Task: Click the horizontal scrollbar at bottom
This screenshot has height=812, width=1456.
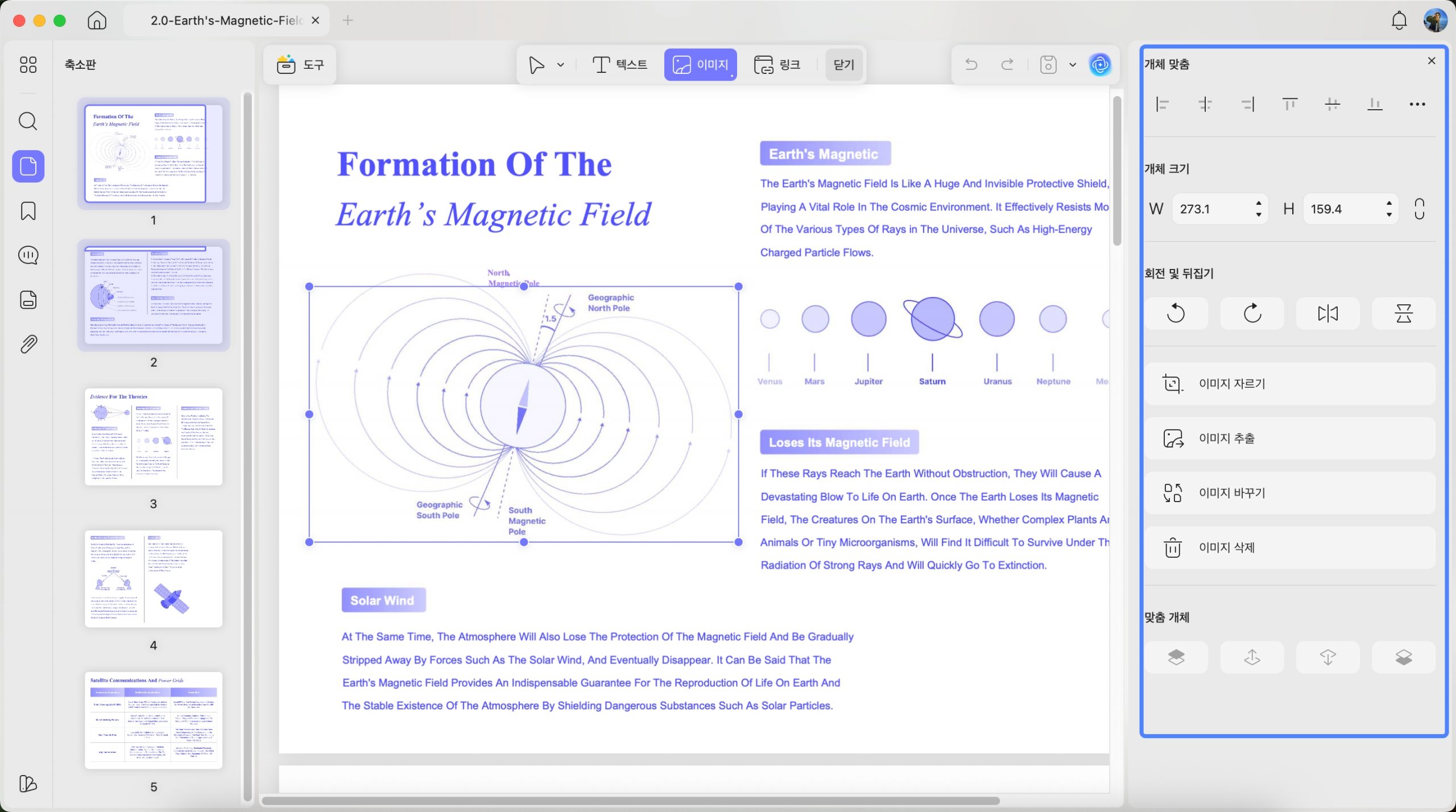Action: 630,801
